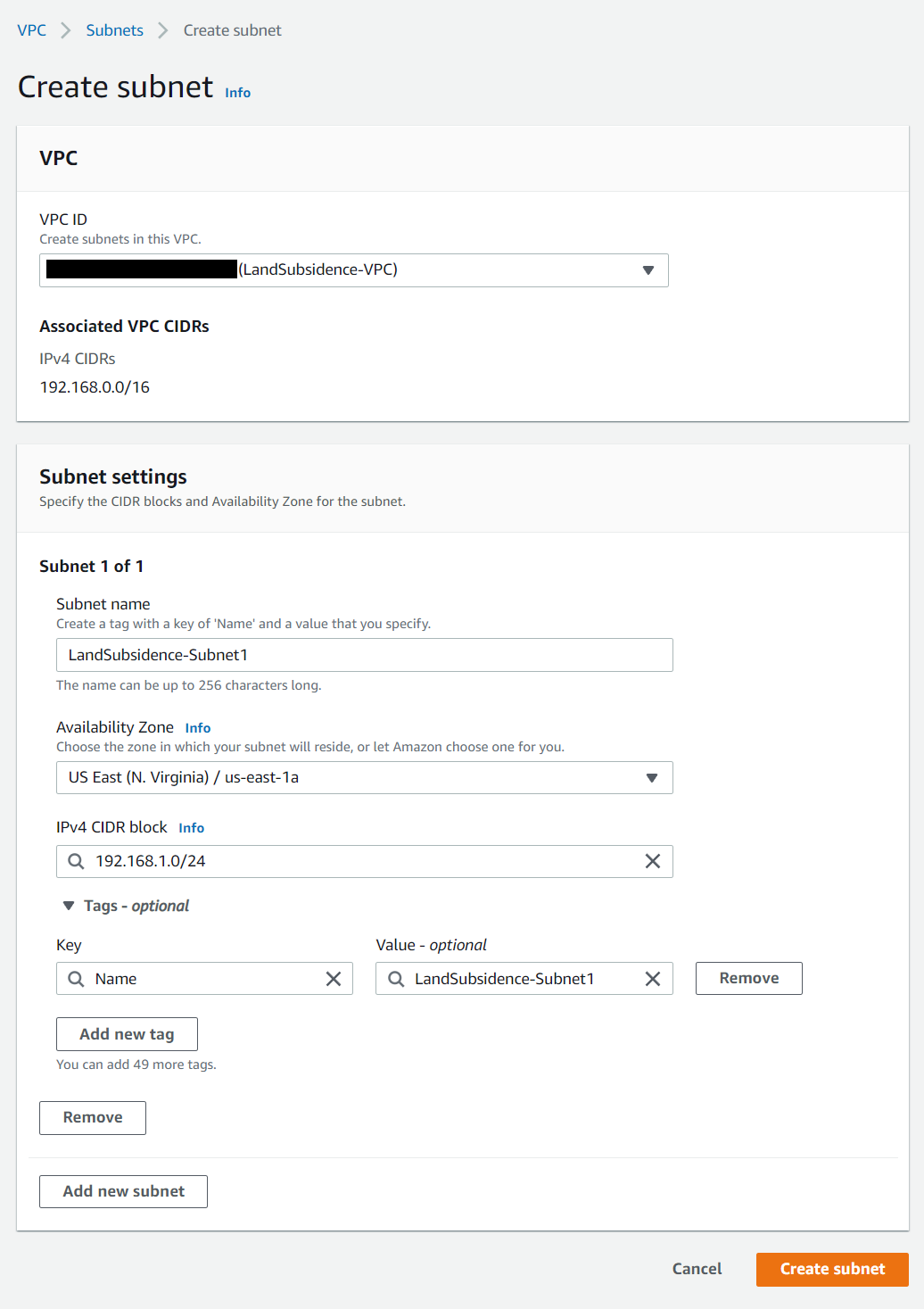The height and width of the screenshot is (1309, 924).
Task: Click 'You can add 49 more tags' text
Action: (136, 1065)
